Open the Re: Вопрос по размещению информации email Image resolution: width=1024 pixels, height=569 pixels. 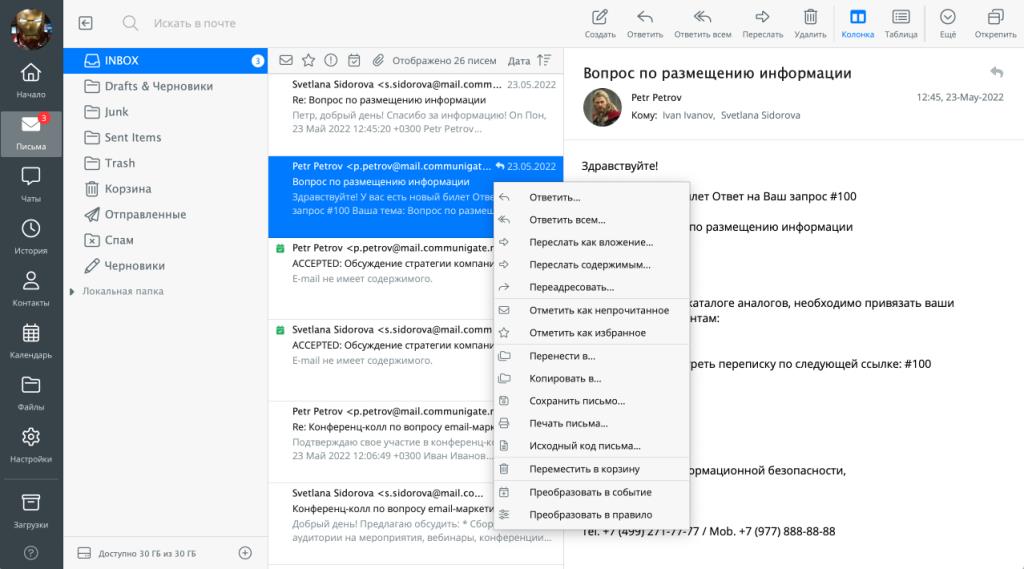(416, 114)
